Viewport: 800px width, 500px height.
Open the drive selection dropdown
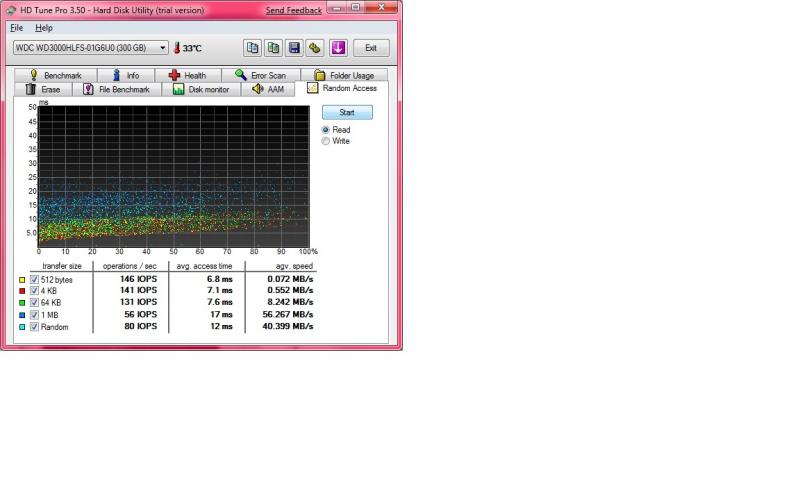(x=90, y=48)
